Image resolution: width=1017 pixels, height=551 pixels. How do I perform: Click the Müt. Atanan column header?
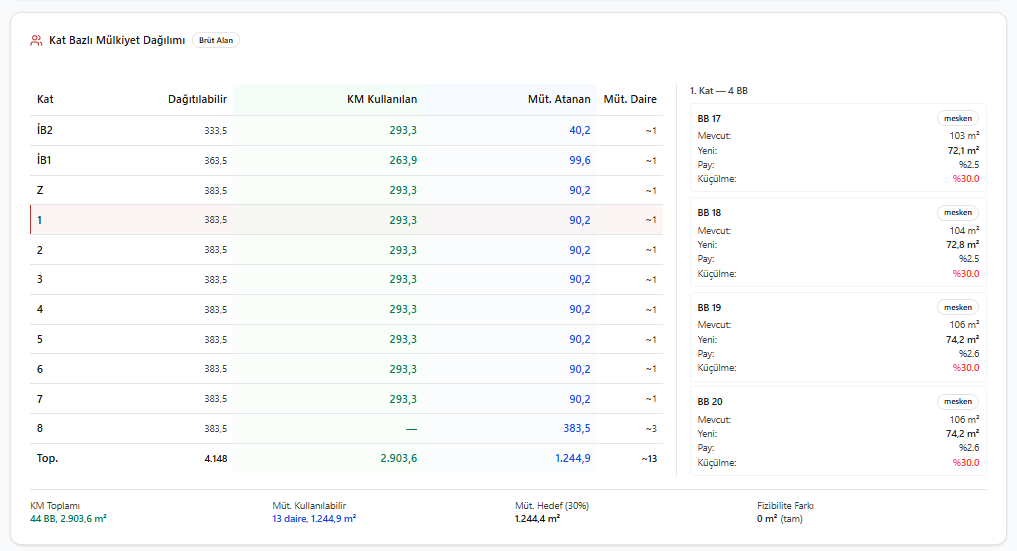pos(559,99)
